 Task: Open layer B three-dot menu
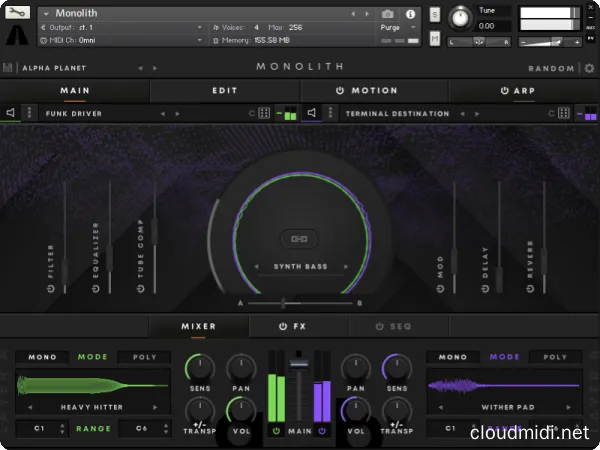click(331, 113)
